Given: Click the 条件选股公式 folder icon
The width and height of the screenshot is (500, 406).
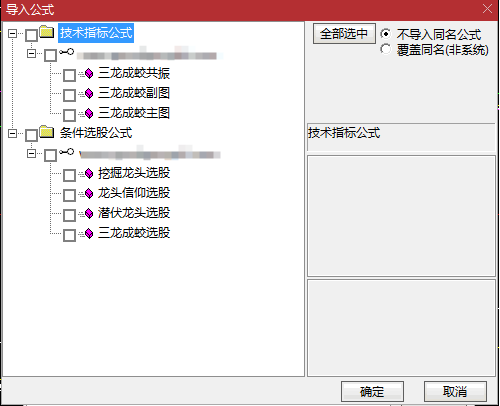Looking at the screenshot, I should click(47, 132).
